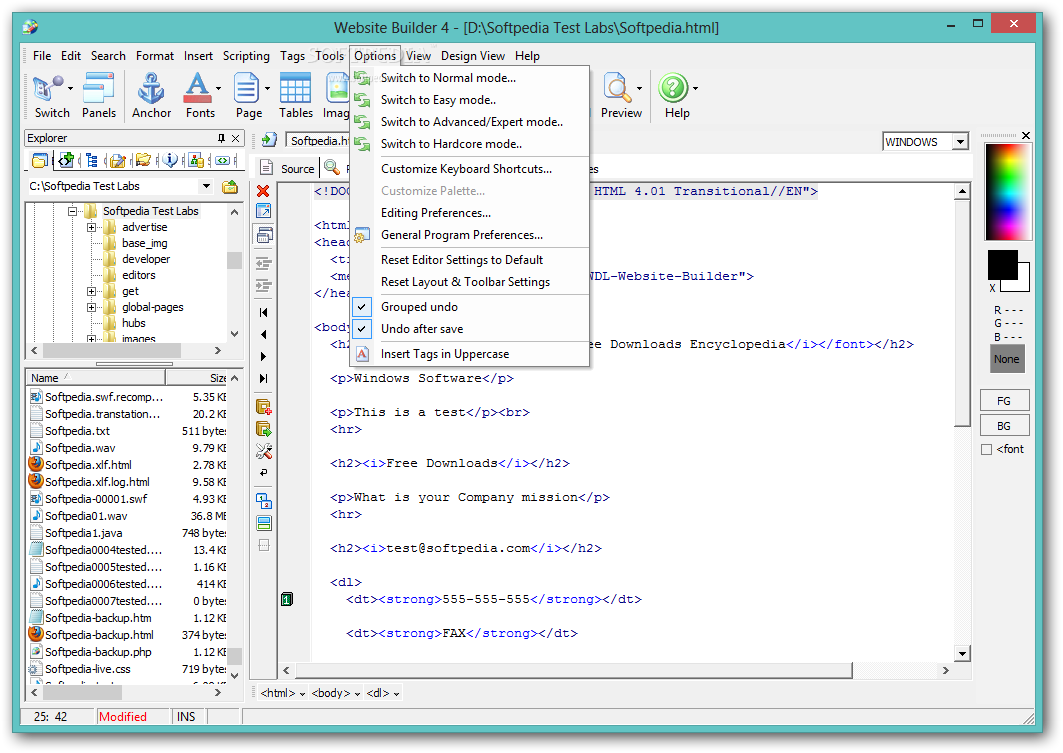
Task: Click the folder-up icon beside path box
Action: coord(230,186)
